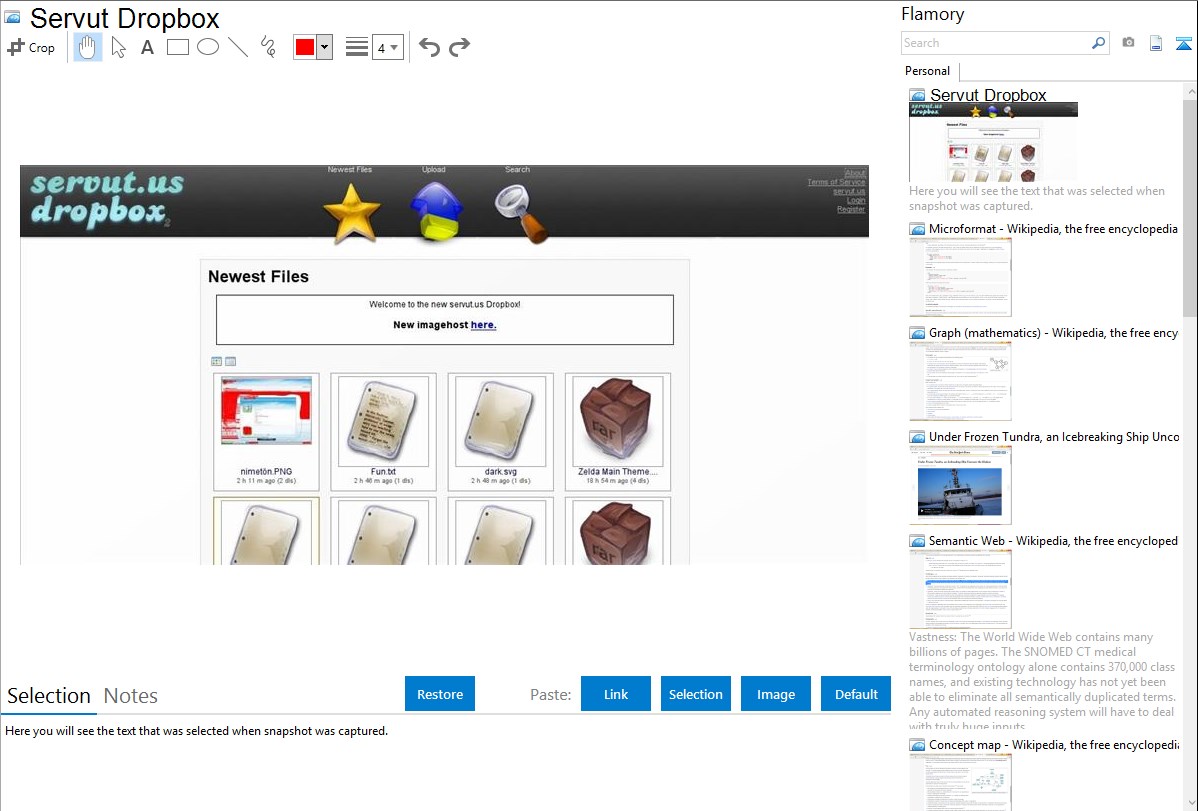Click the camera capture icon
This screenshot has width=1198, height=811.
[1128, 43]
